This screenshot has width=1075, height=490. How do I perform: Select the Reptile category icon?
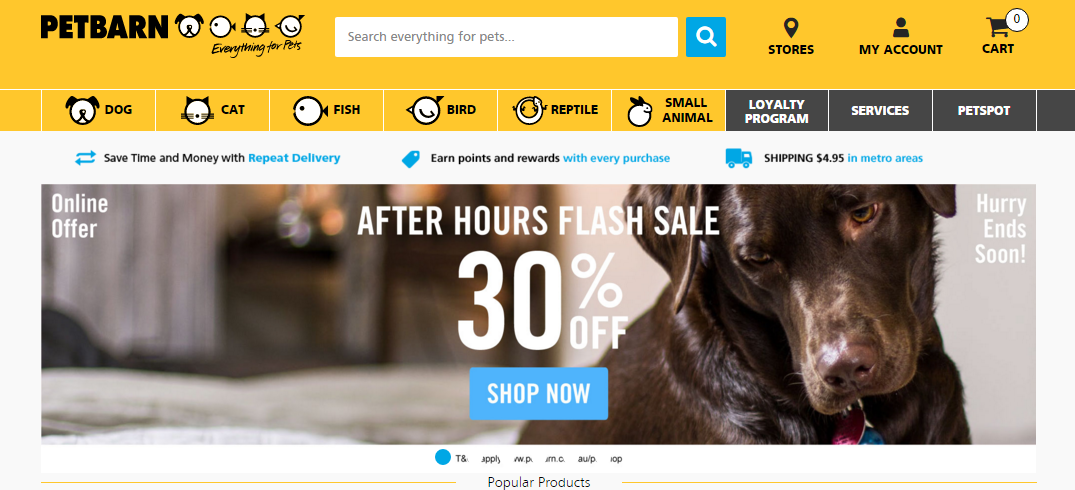pos(530,110)
